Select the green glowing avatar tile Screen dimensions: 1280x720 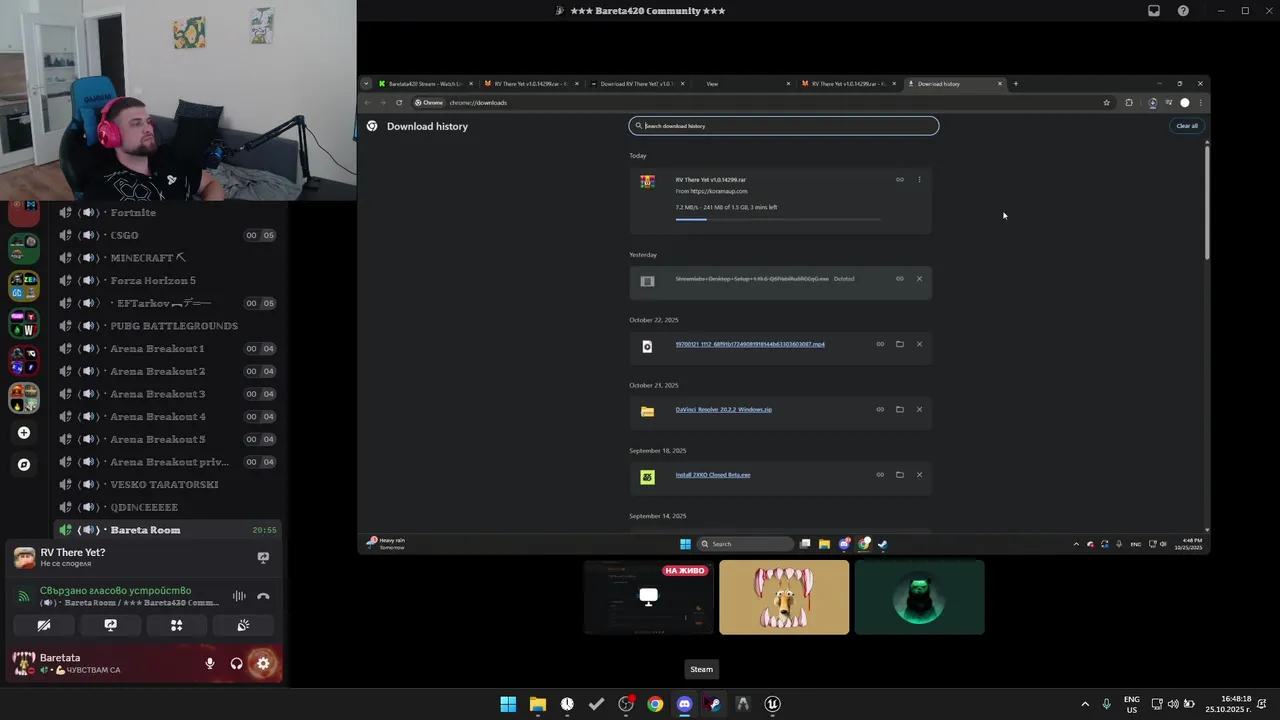(x=919, y=597)
